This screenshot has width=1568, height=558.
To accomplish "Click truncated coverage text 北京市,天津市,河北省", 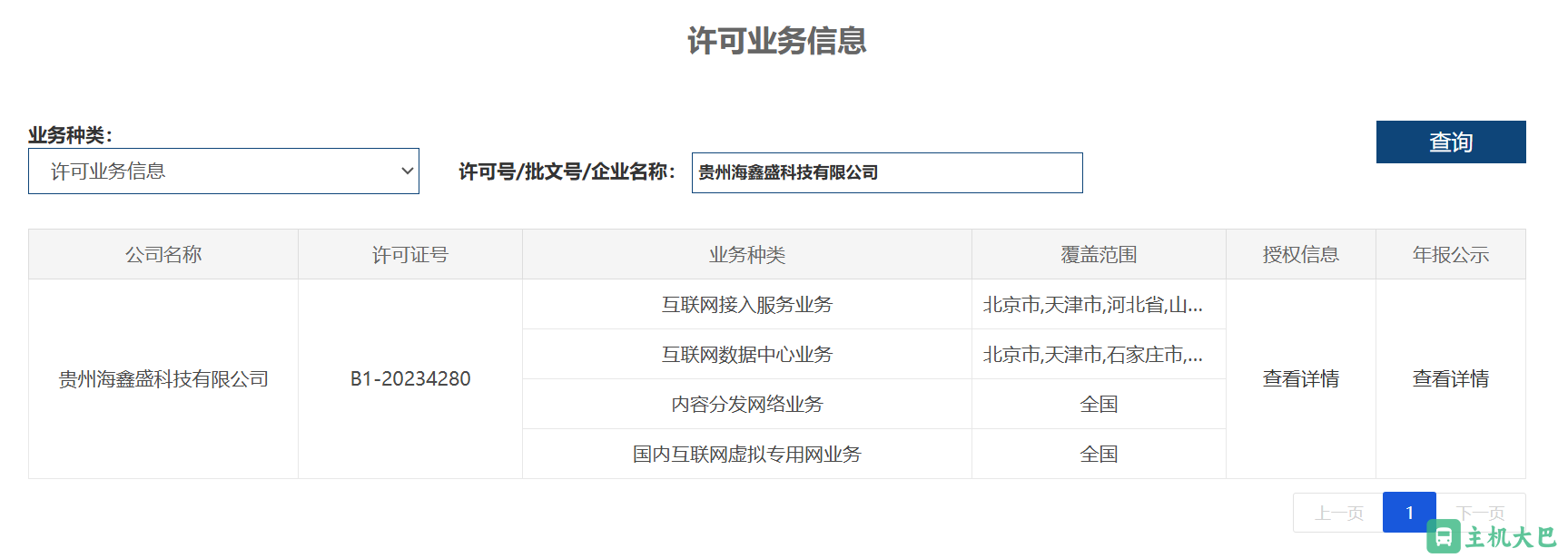I will [x=1092, y=305].
